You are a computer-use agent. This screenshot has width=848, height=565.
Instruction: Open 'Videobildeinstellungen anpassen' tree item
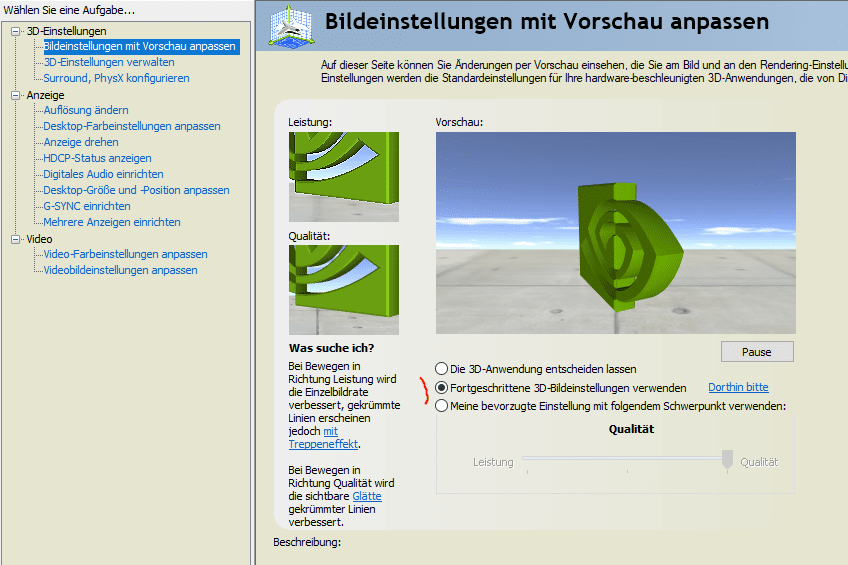click(121, 270)
